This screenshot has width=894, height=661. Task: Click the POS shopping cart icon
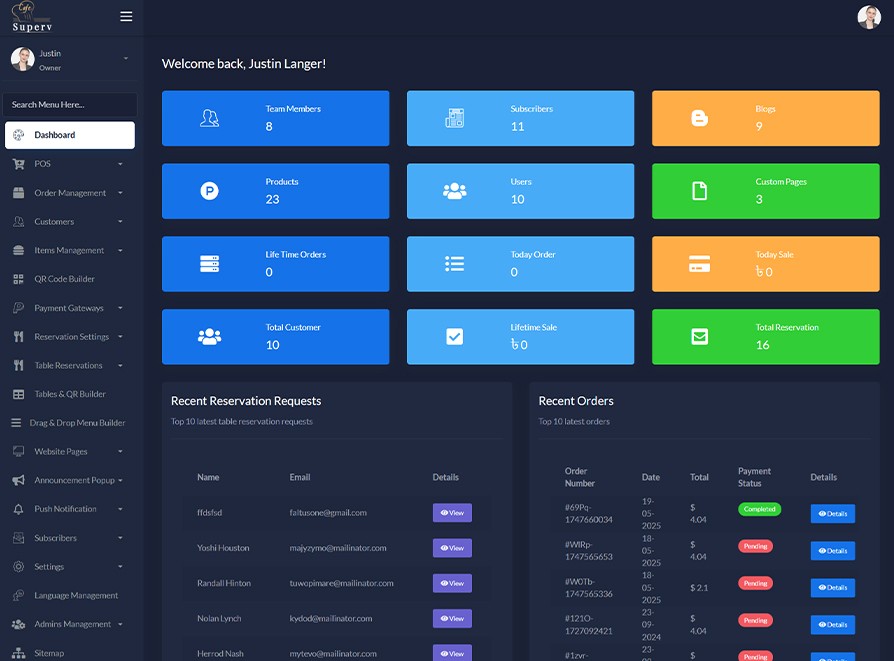(18, 164)
